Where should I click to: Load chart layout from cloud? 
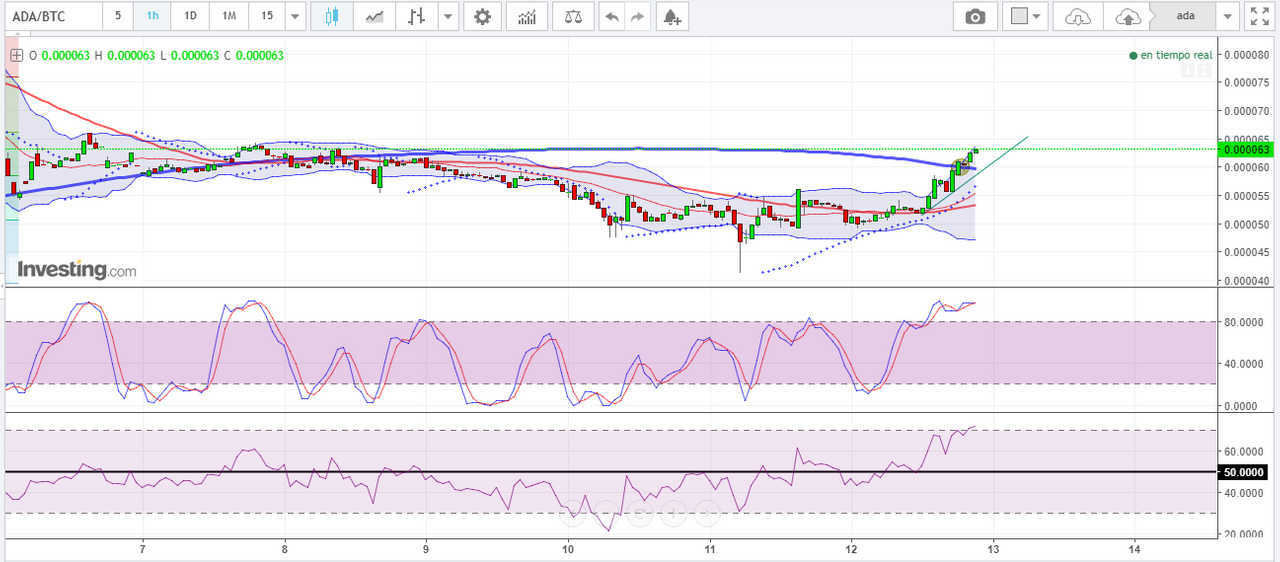tap(1078, 16)
